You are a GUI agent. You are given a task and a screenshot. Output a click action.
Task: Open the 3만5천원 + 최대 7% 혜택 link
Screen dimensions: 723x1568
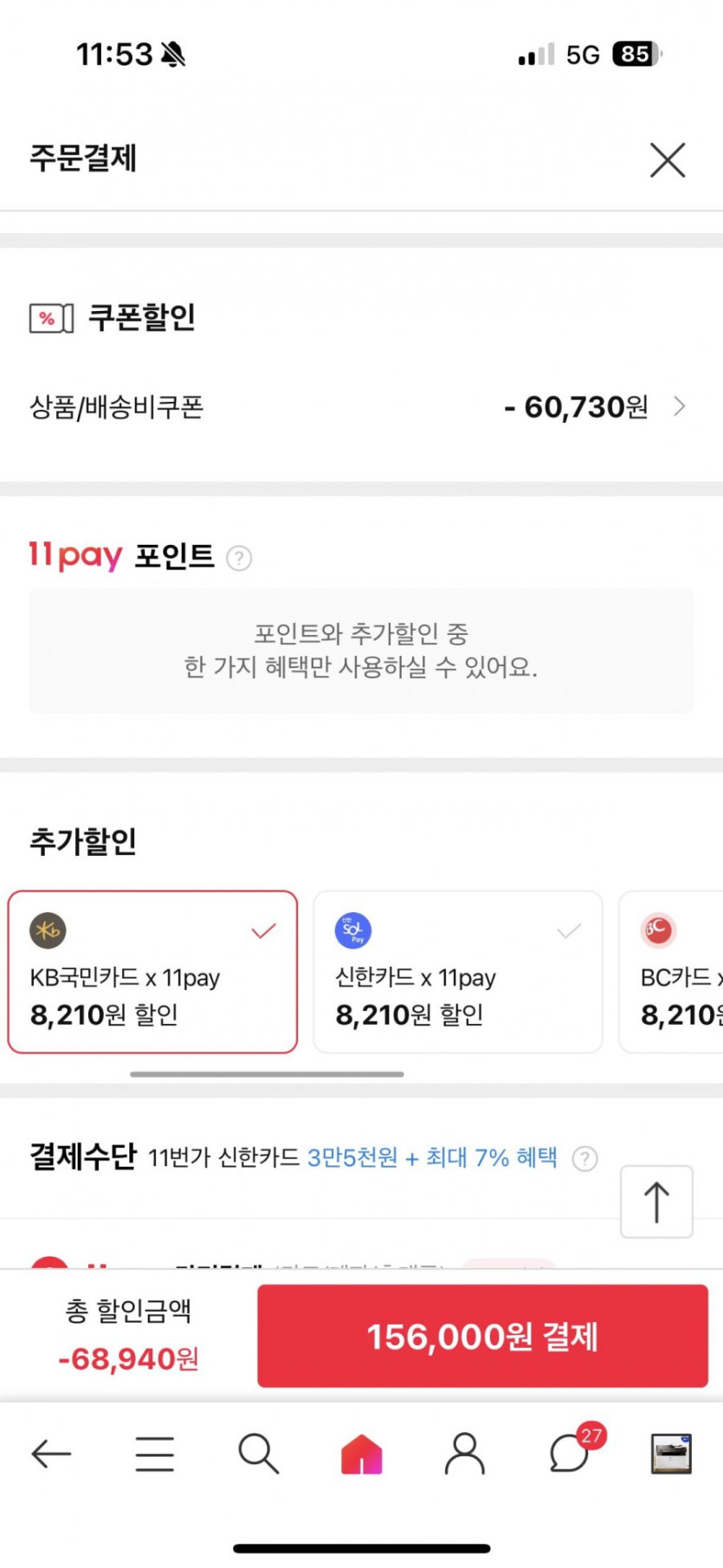(x=432, y=1157)
